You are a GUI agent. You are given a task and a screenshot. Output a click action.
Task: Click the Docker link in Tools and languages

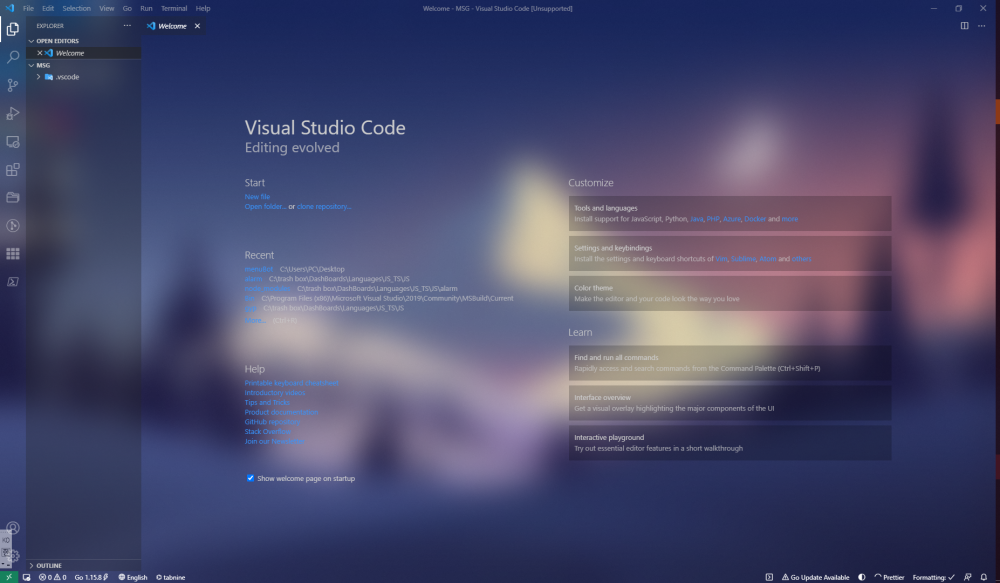pos(754,219)
